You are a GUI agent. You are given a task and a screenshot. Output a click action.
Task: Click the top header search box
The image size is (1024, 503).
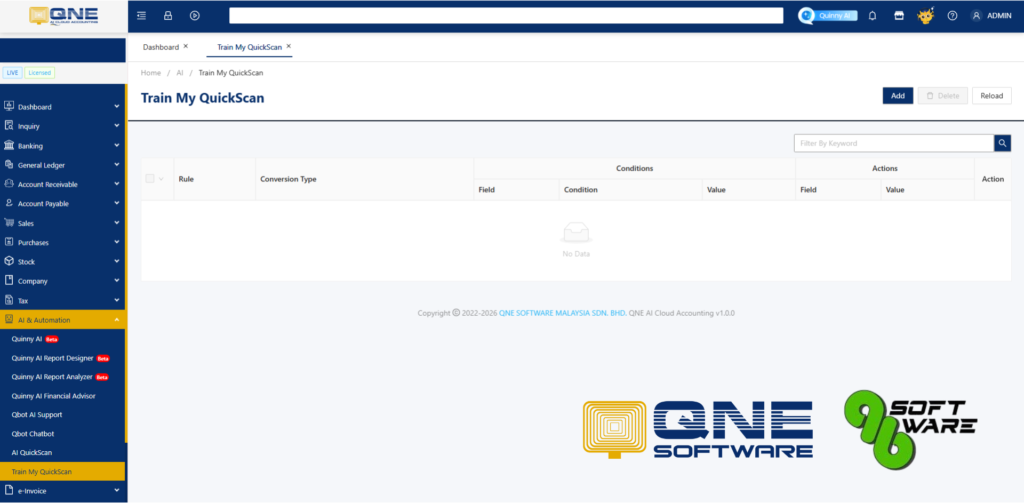[506, 16]
